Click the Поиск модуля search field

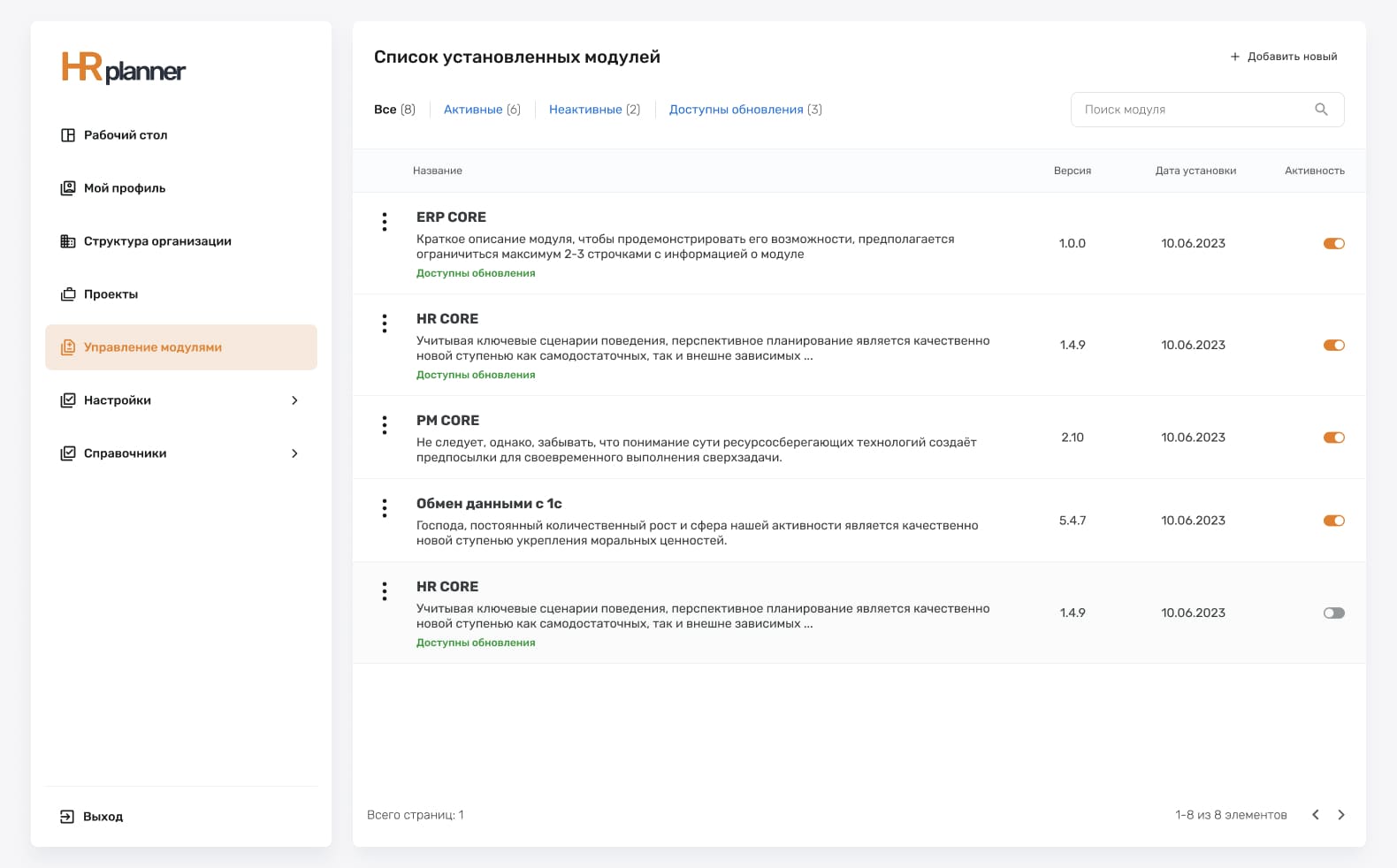coord(1194,110)
